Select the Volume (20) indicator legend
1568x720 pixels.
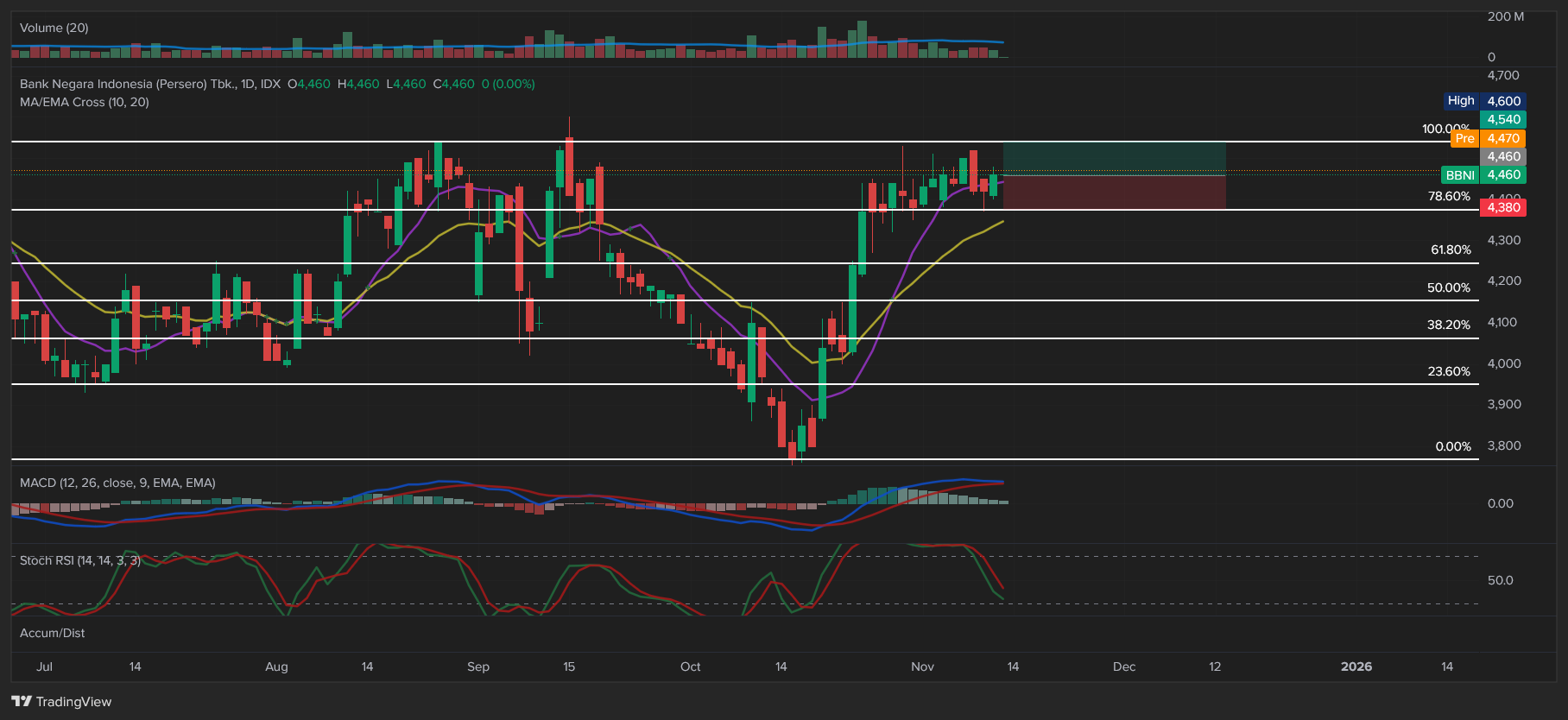[x=54, y=28]
